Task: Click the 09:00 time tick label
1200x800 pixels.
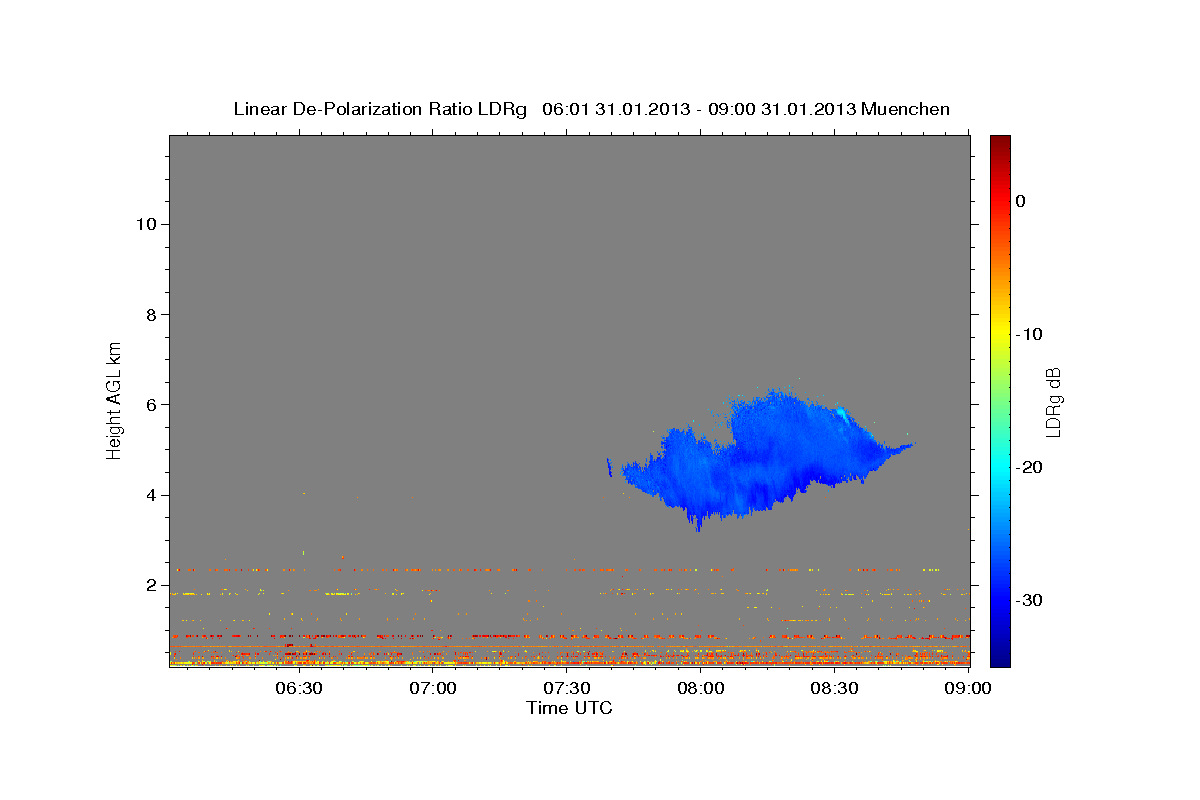Action: click(x=968, y=688)
